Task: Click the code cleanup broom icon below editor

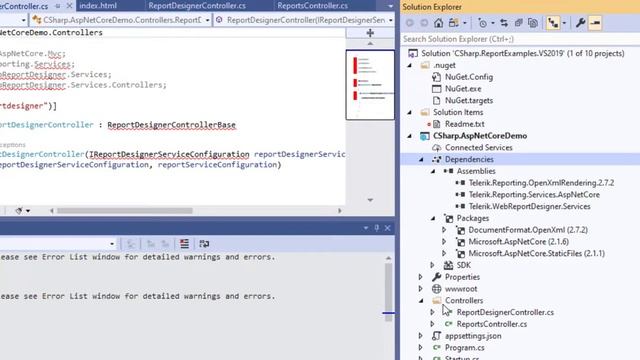Action: [x=19, y=211]
